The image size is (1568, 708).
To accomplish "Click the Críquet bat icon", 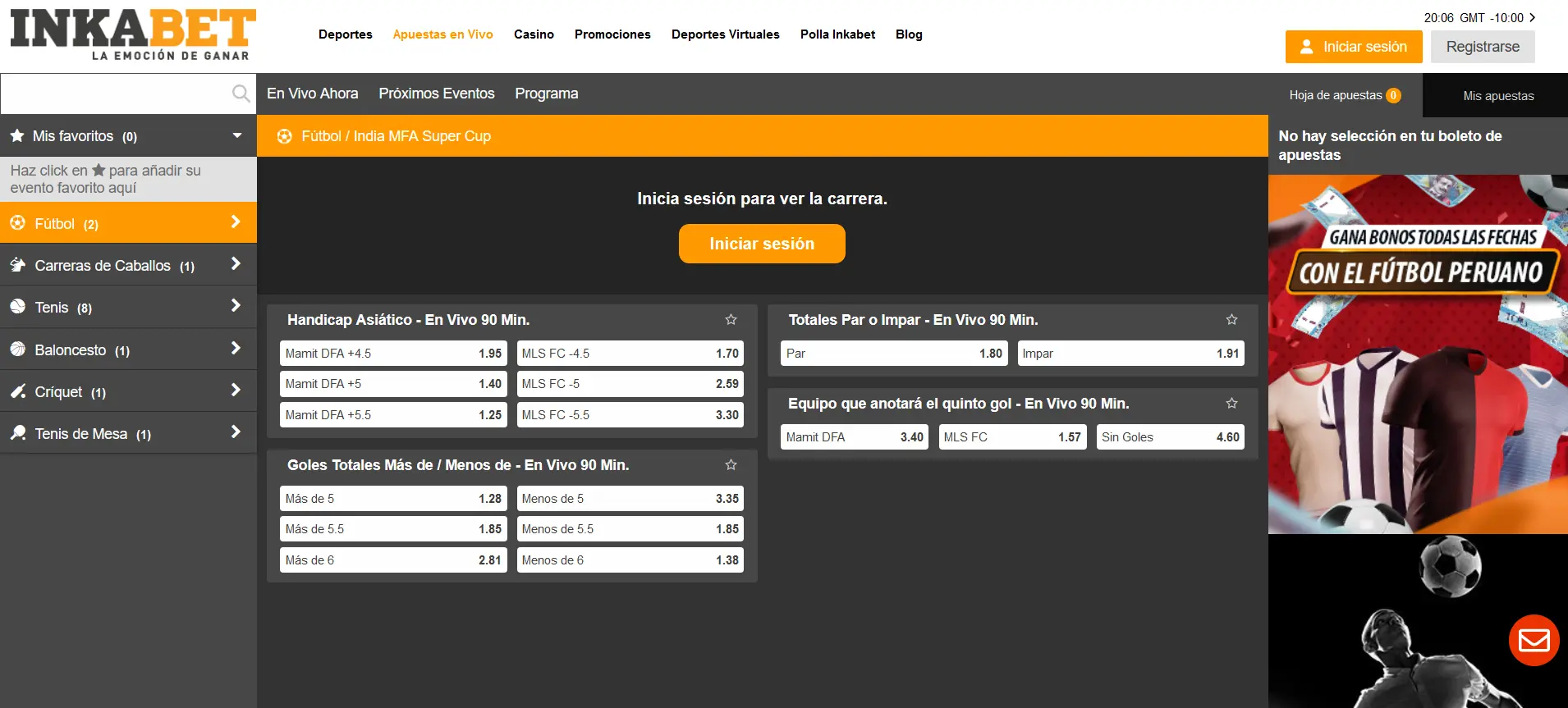I will click(x=18, y=391).
